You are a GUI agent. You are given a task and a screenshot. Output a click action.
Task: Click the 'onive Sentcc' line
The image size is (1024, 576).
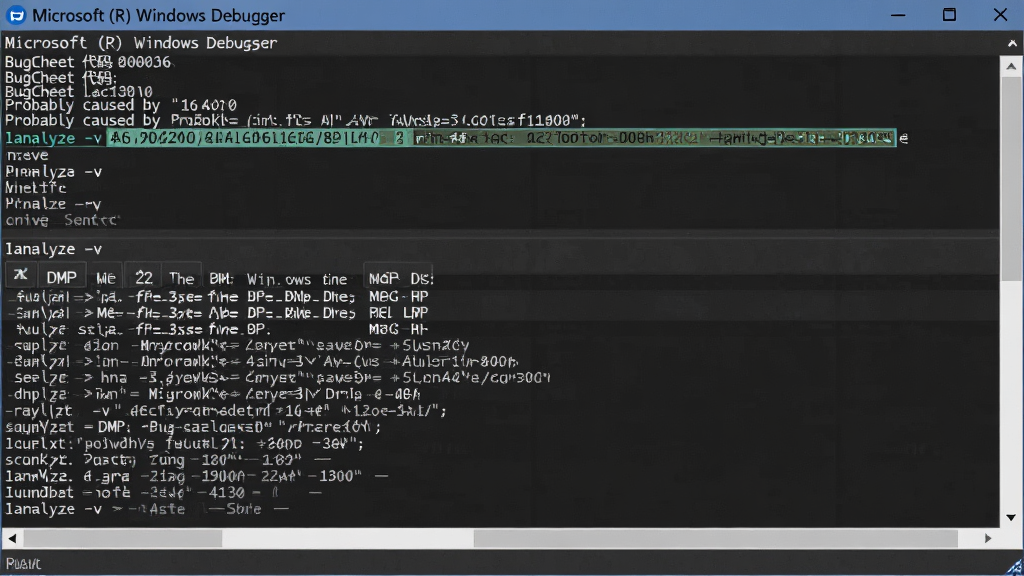(x=62, y=220)
